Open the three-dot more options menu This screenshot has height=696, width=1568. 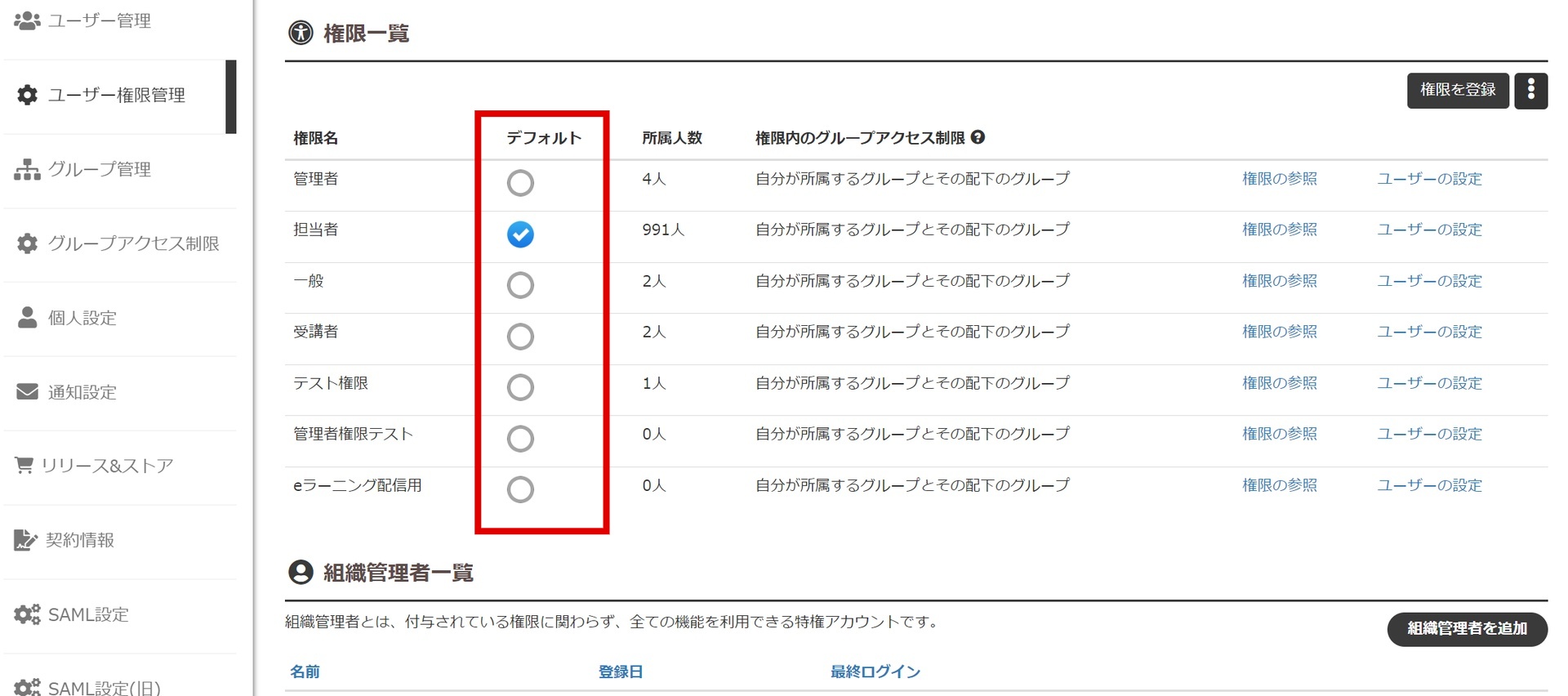pos(1531,91)
